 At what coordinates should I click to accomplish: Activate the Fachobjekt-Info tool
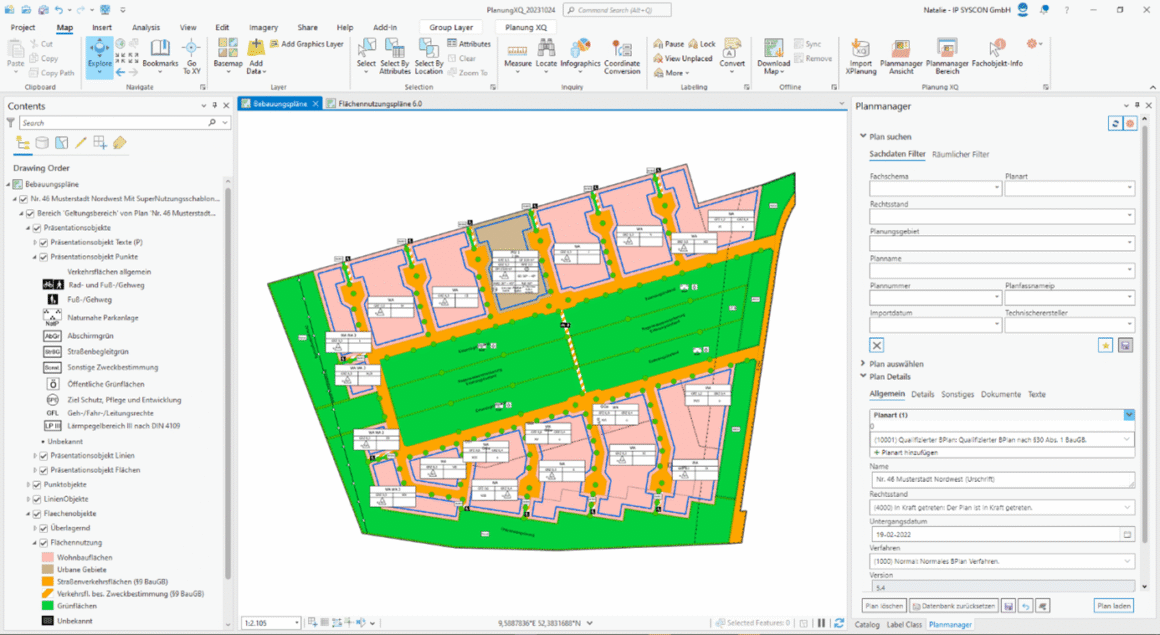point(997,54)
